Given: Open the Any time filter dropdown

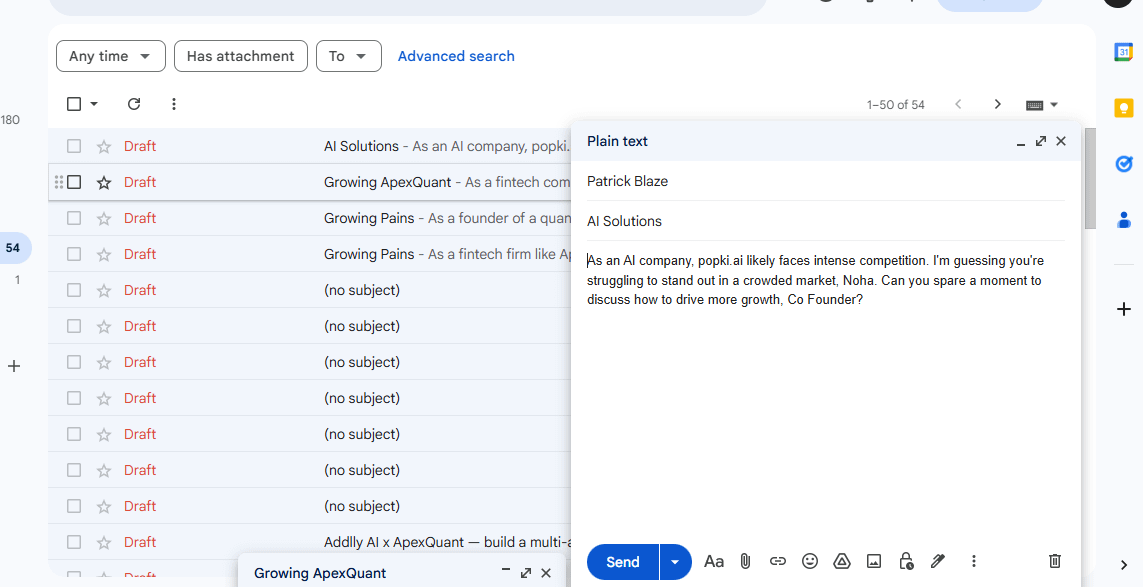Looking at the screenshot, I should (111, 56).
